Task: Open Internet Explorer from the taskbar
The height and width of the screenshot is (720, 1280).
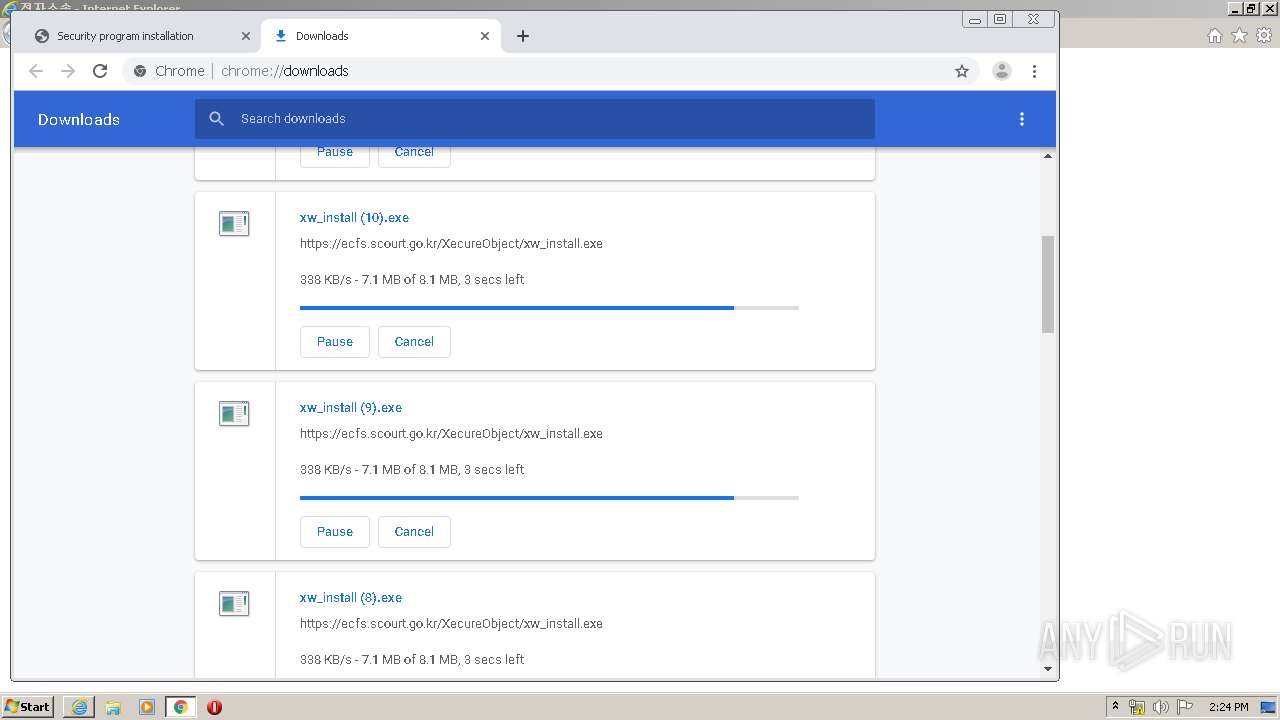Action: tap(79, 707)
